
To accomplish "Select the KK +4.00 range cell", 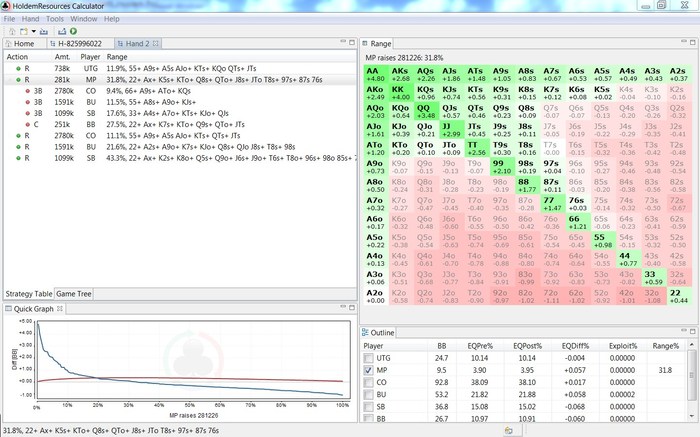I will pyautogui.click(x=401, y=93).
